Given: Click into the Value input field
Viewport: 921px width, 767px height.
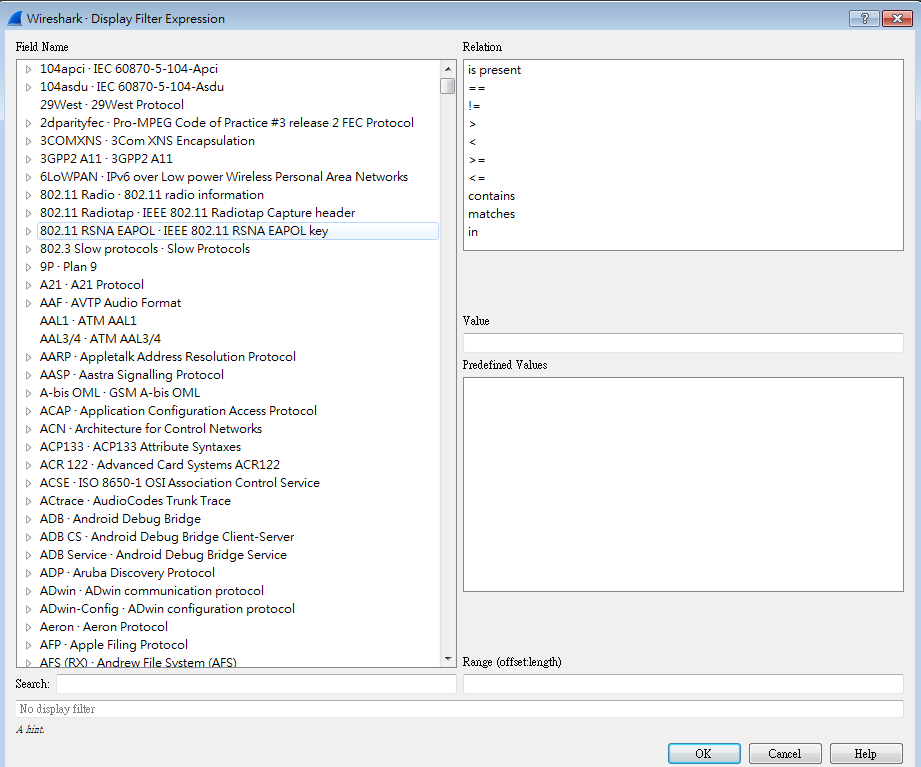Looking at the screenshot, I should [x=683, y=343].
